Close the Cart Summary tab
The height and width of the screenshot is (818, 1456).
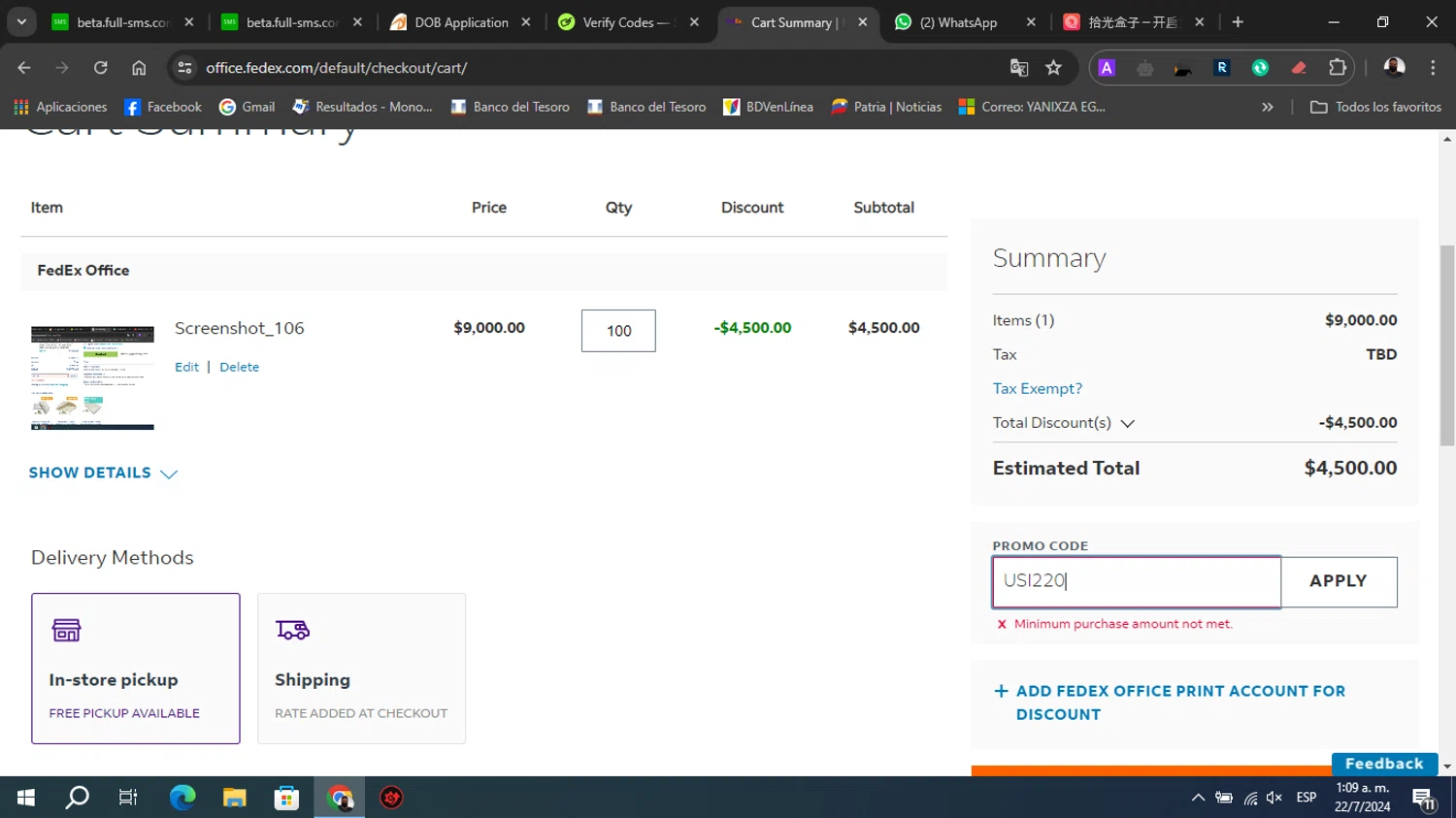[x=863, y=22]
